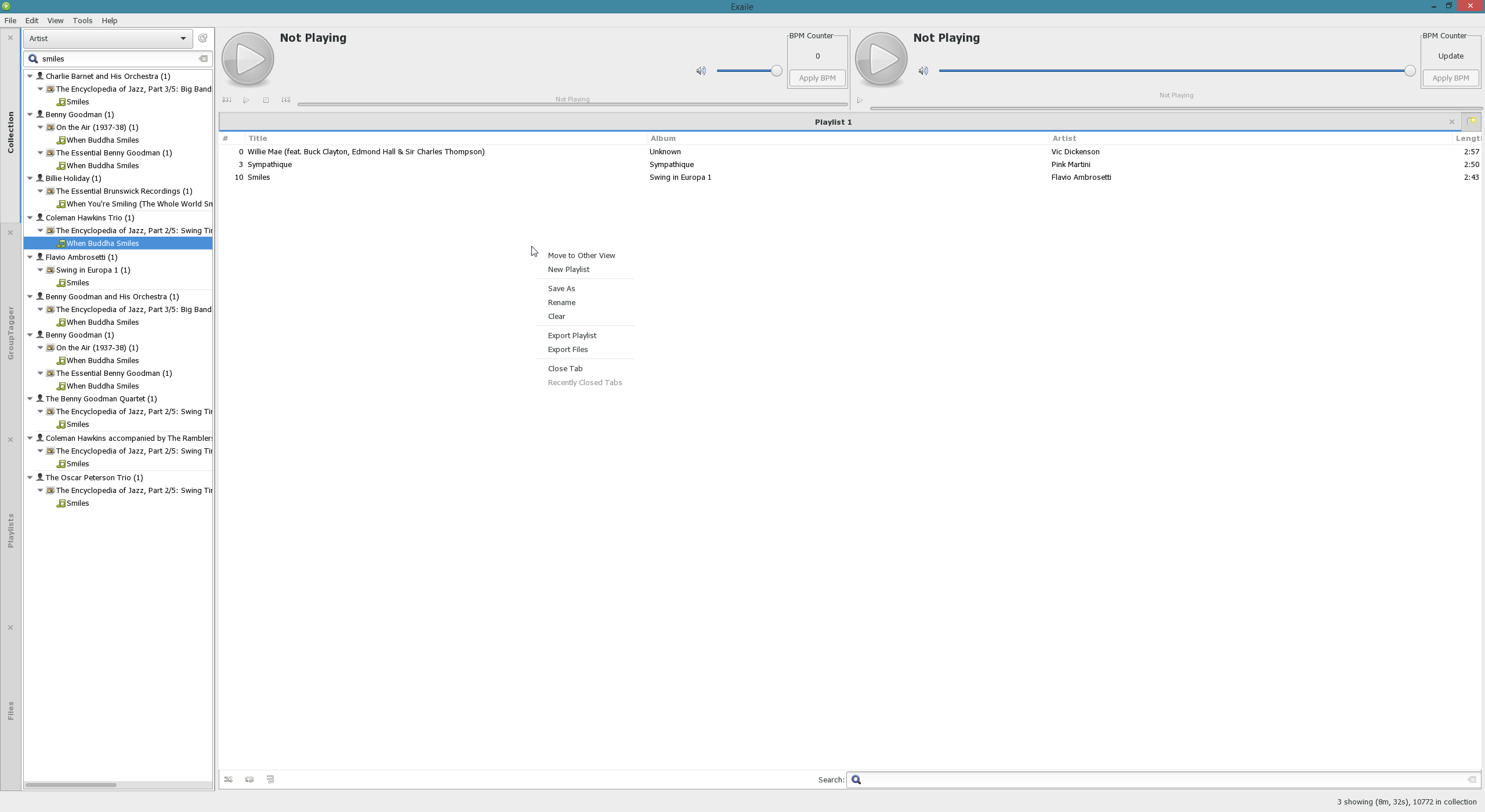Click the next track button
Screen dimensions: 1485x812
click(x=286, y=100)
